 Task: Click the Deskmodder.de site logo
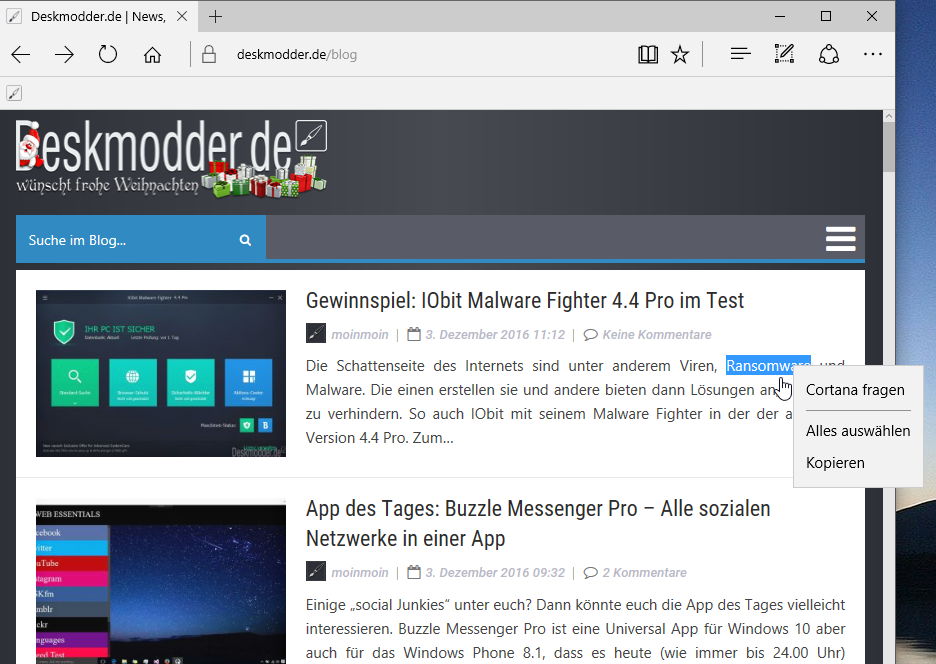(171, 158)
